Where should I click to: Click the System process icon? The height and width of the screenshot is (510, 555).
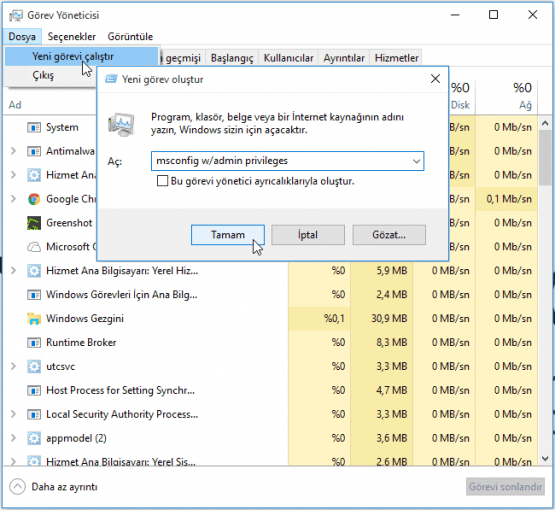(x=34, y=127)
